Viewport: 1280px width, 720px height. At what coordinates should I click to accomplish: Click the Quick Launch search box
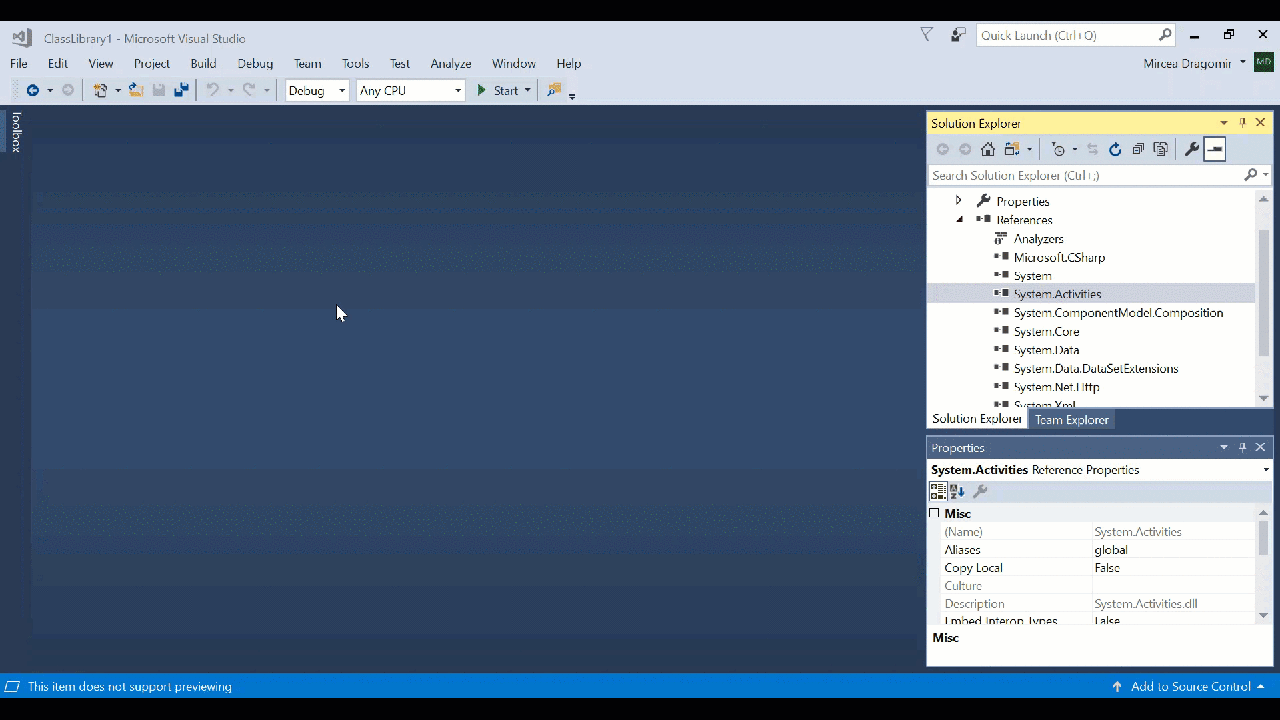point(1068,35)
